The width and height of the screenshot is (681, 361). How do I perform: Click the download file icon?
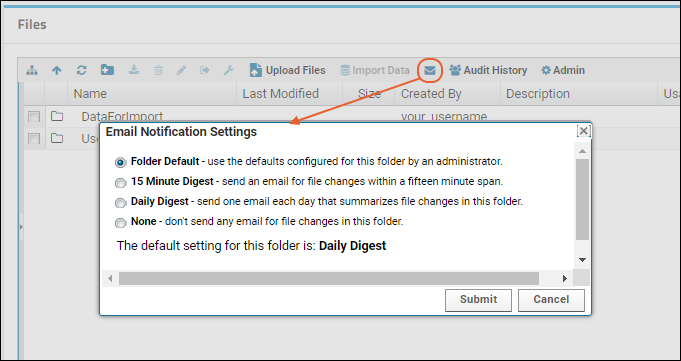(134, 70)
